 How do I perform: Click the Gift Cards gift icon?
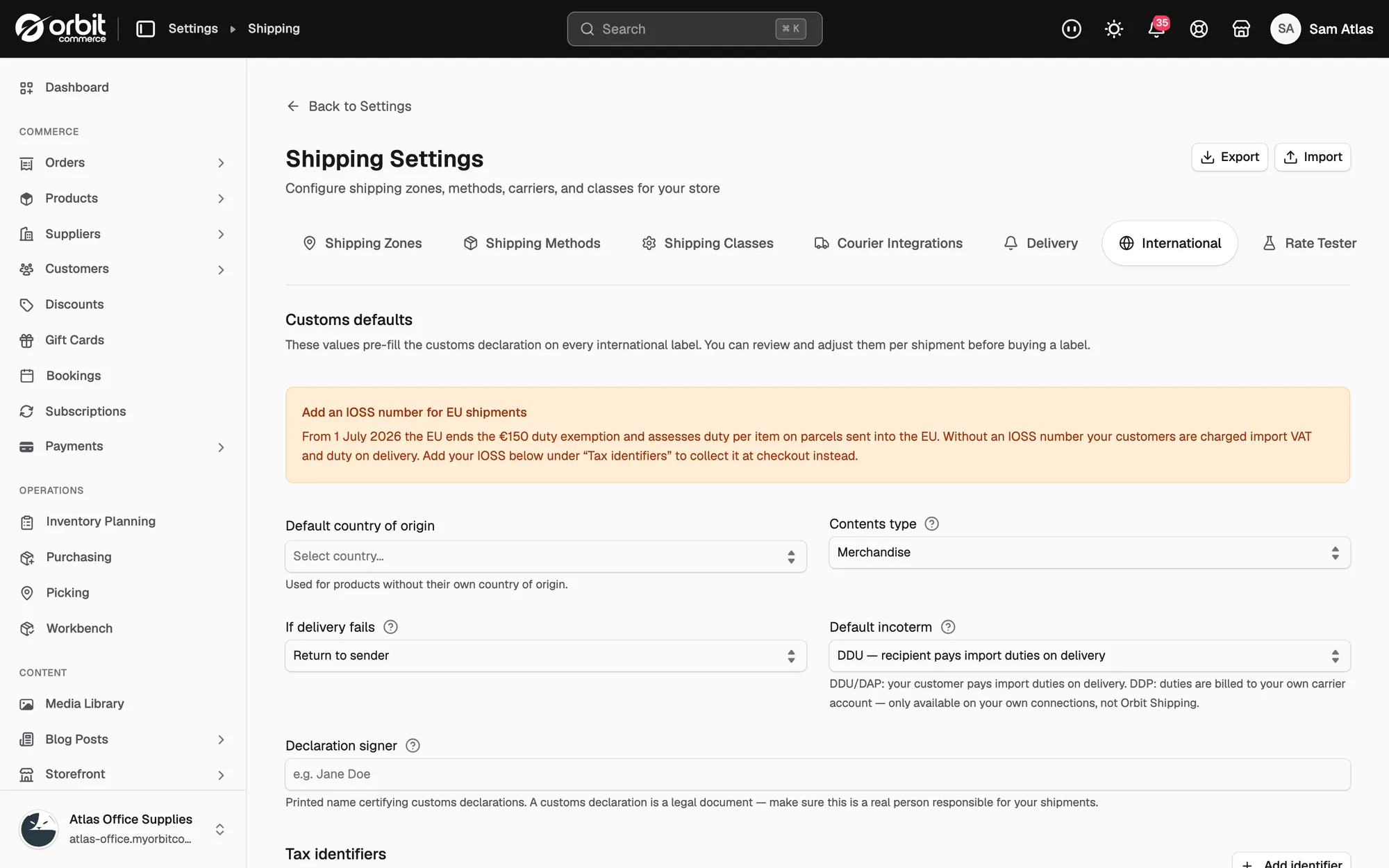(x=26, y=340)
